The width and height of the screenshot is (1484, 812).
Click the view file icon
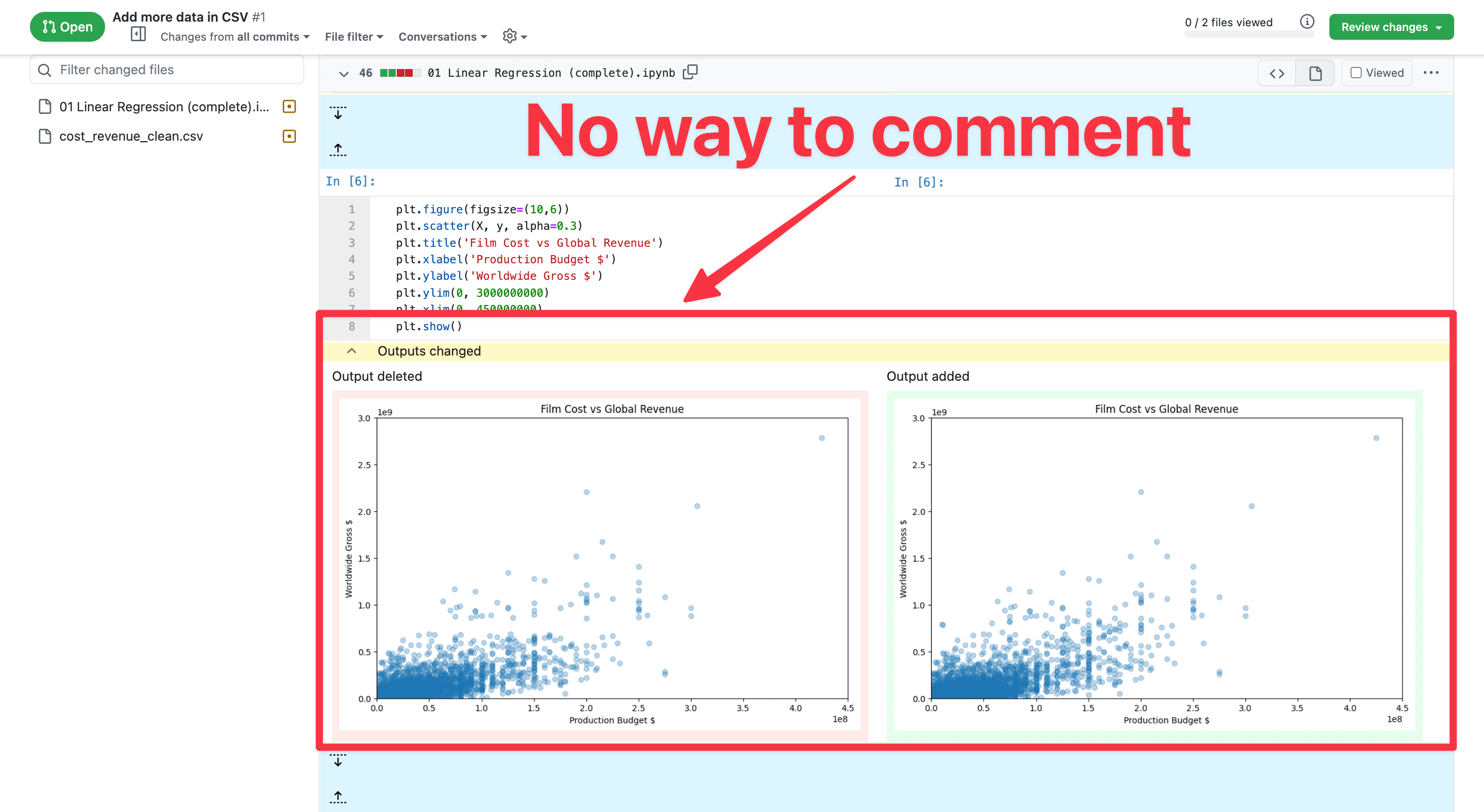click(1316, 73)
